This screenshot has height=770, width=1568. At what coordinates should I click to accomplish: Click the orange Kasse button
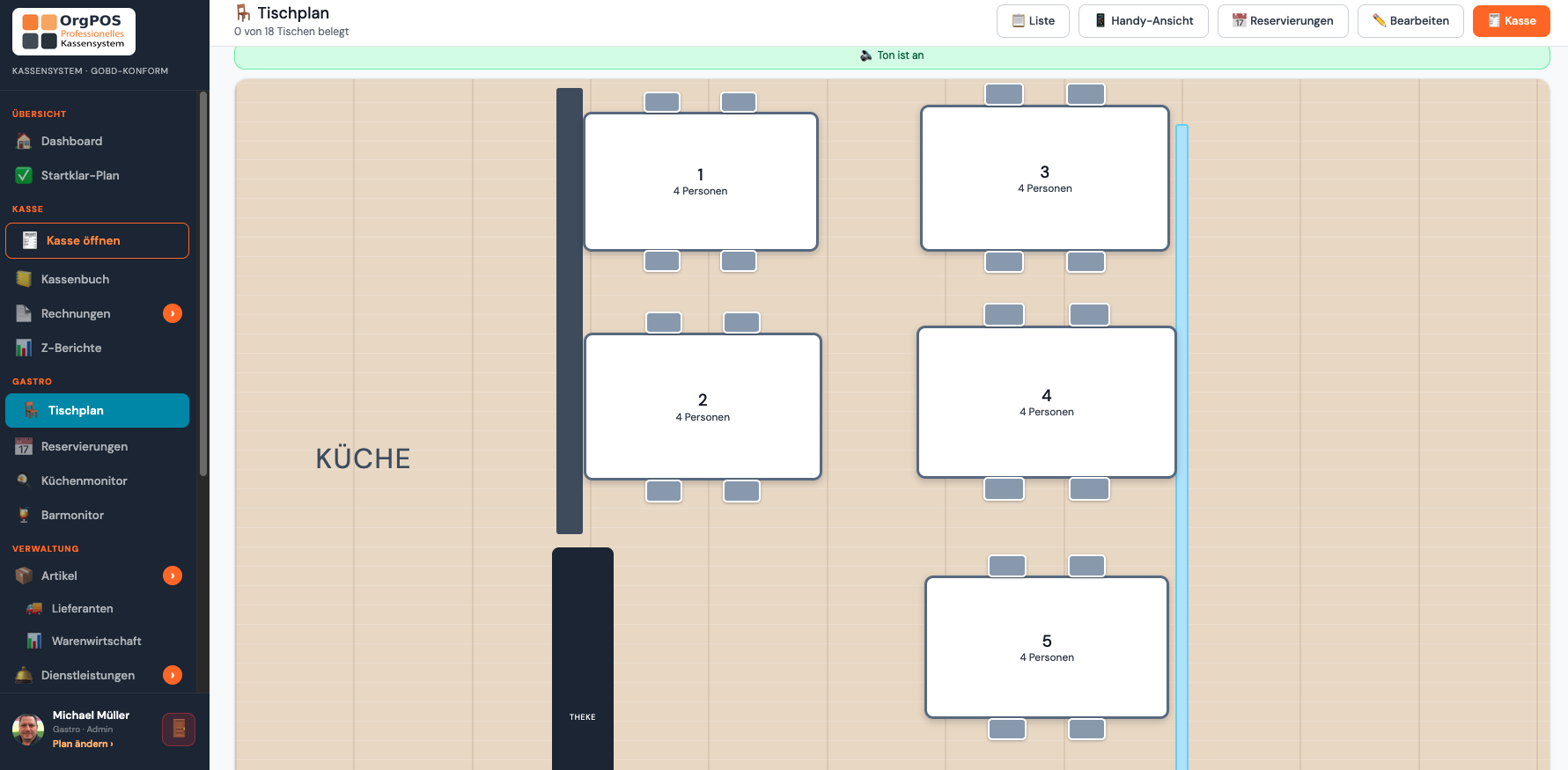click(x=1511, y=21)
